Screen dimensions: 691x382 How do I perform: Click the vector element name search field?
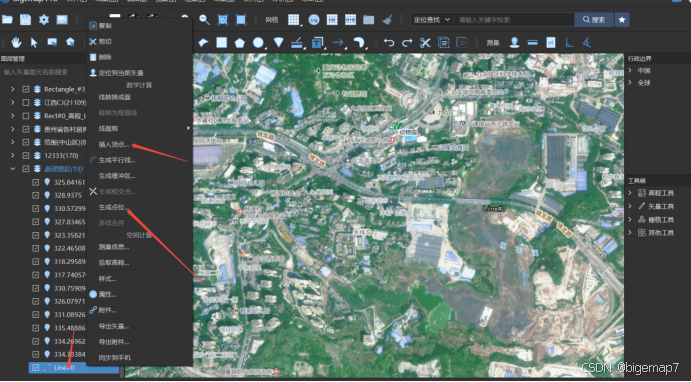click(x=44, y=72)
